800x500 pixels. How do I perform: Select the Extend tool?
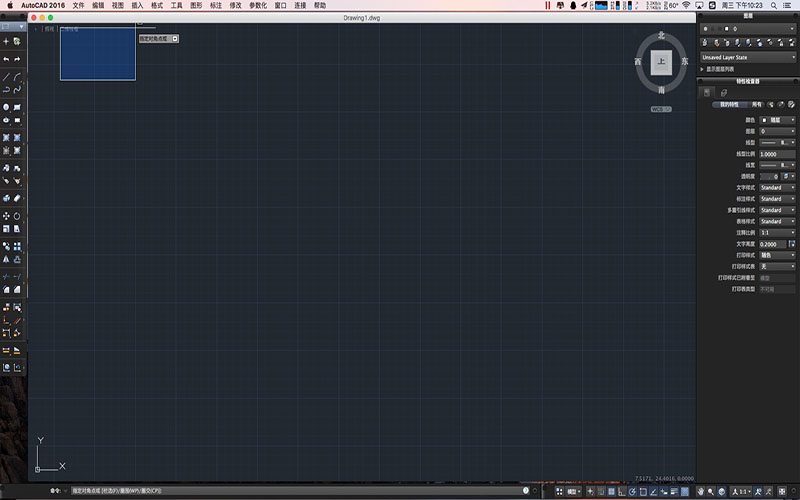[17, 276]
